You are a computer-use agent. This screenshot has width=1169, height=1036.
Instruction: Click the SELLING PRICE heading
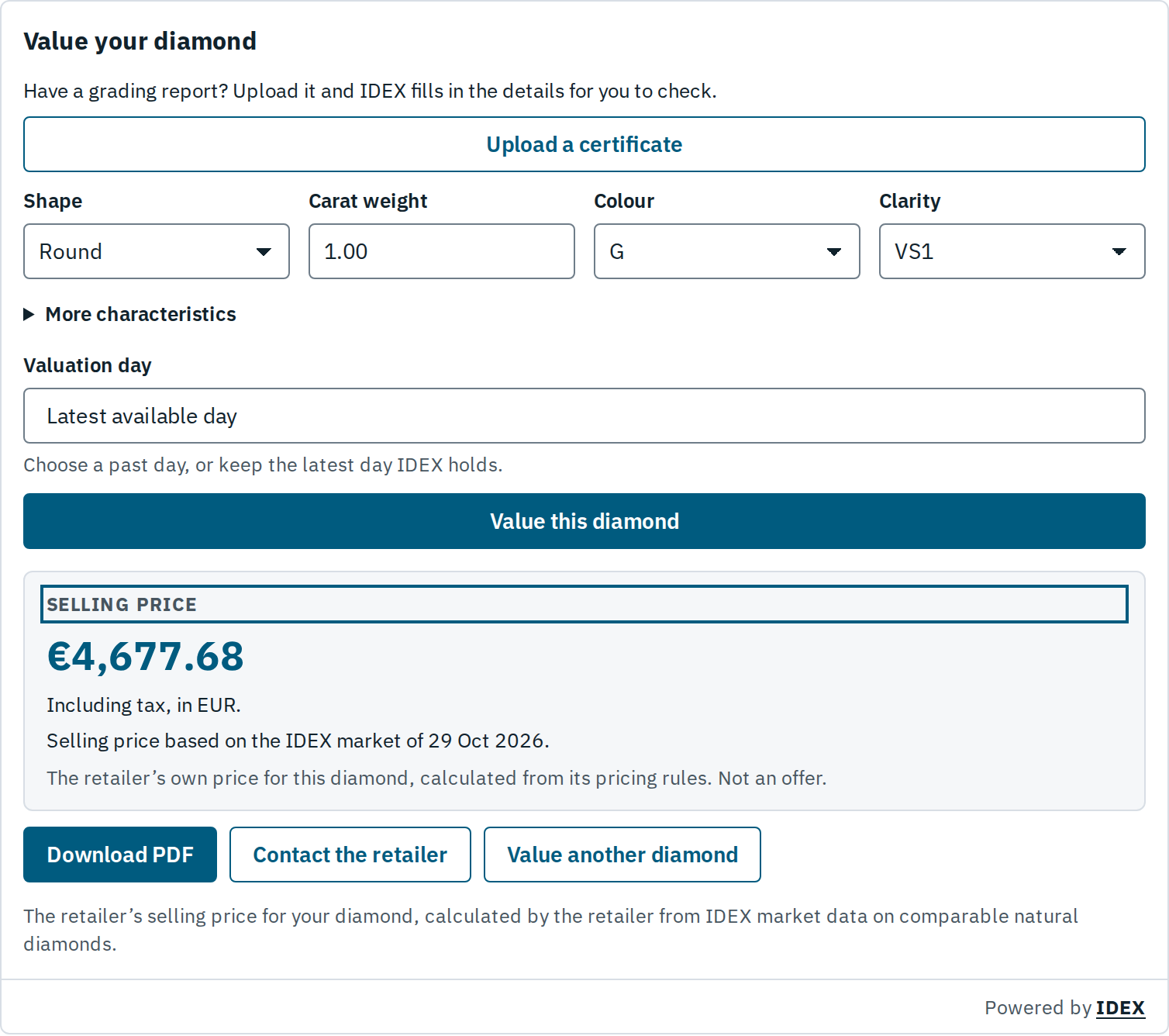pyautogui.click(x=122, y=604)
